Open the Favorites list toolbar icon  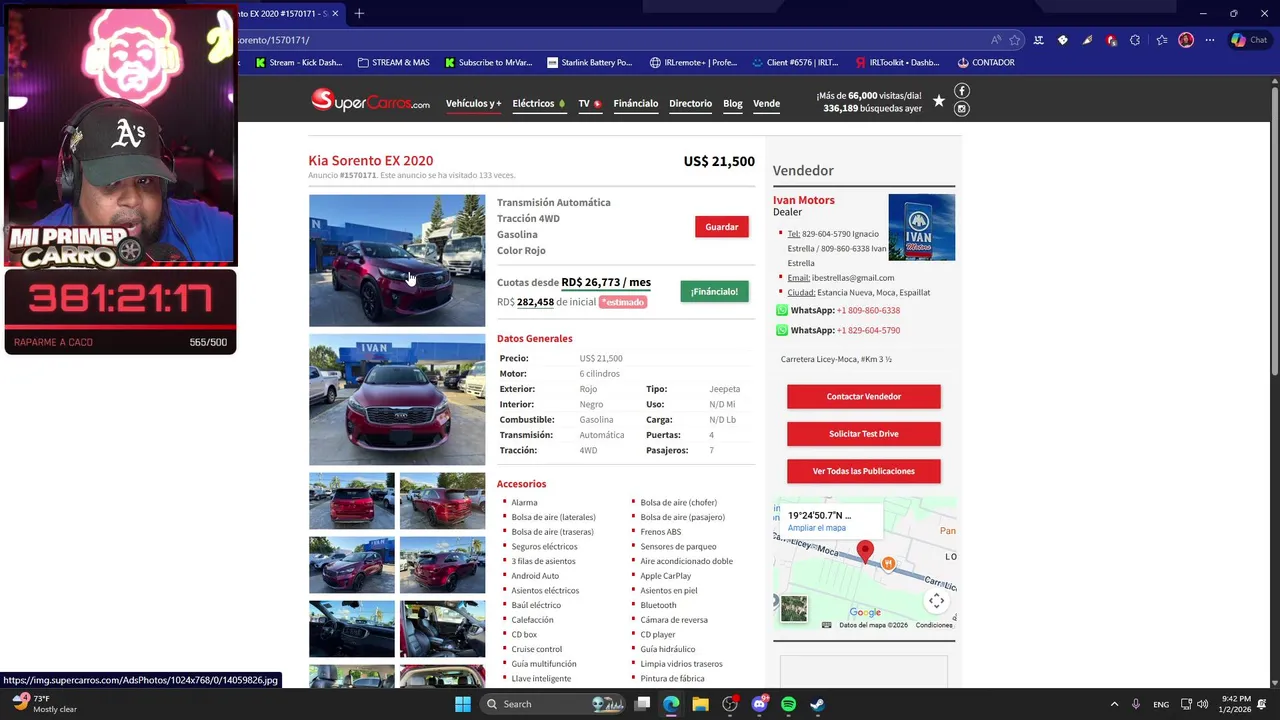coord(1161,40)
